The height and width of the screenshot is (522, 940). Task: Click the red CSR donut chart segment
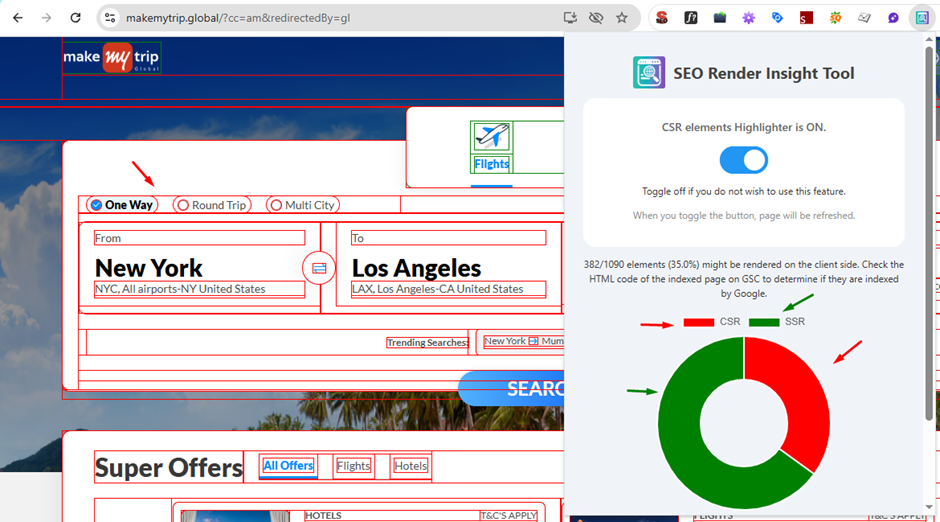800,396
